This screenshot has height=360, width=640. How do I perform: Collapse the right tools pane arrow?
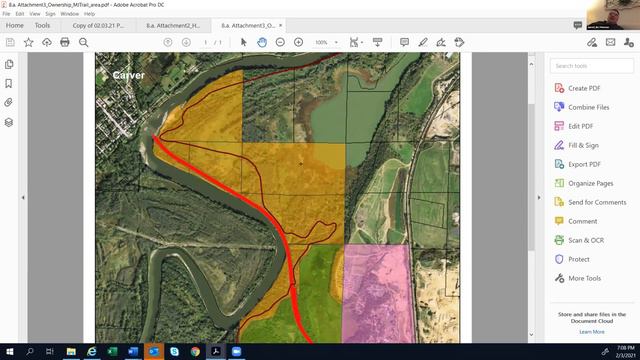[x=539, y=198]
